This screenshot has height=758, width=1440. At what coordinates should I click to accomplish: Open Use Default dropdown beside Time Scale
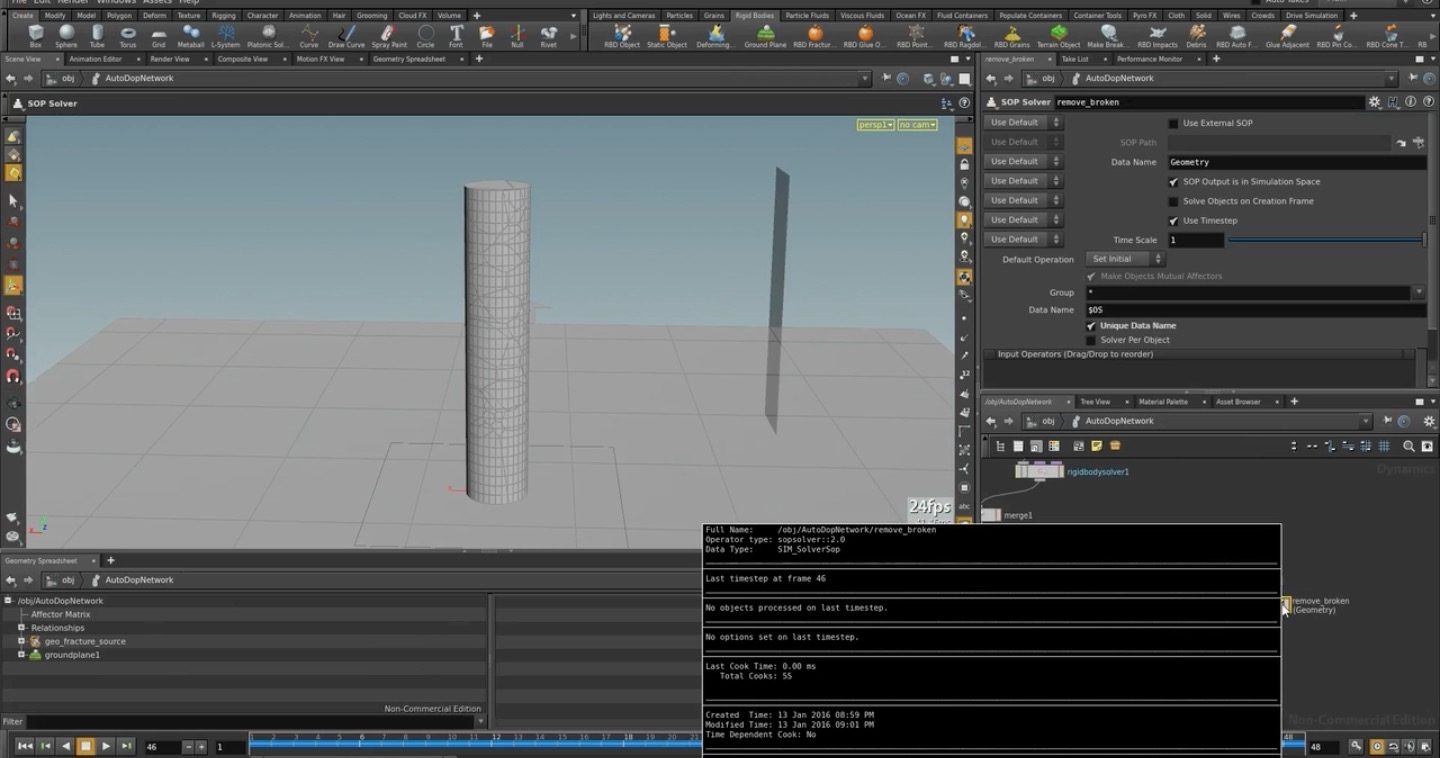point(1023,239)
